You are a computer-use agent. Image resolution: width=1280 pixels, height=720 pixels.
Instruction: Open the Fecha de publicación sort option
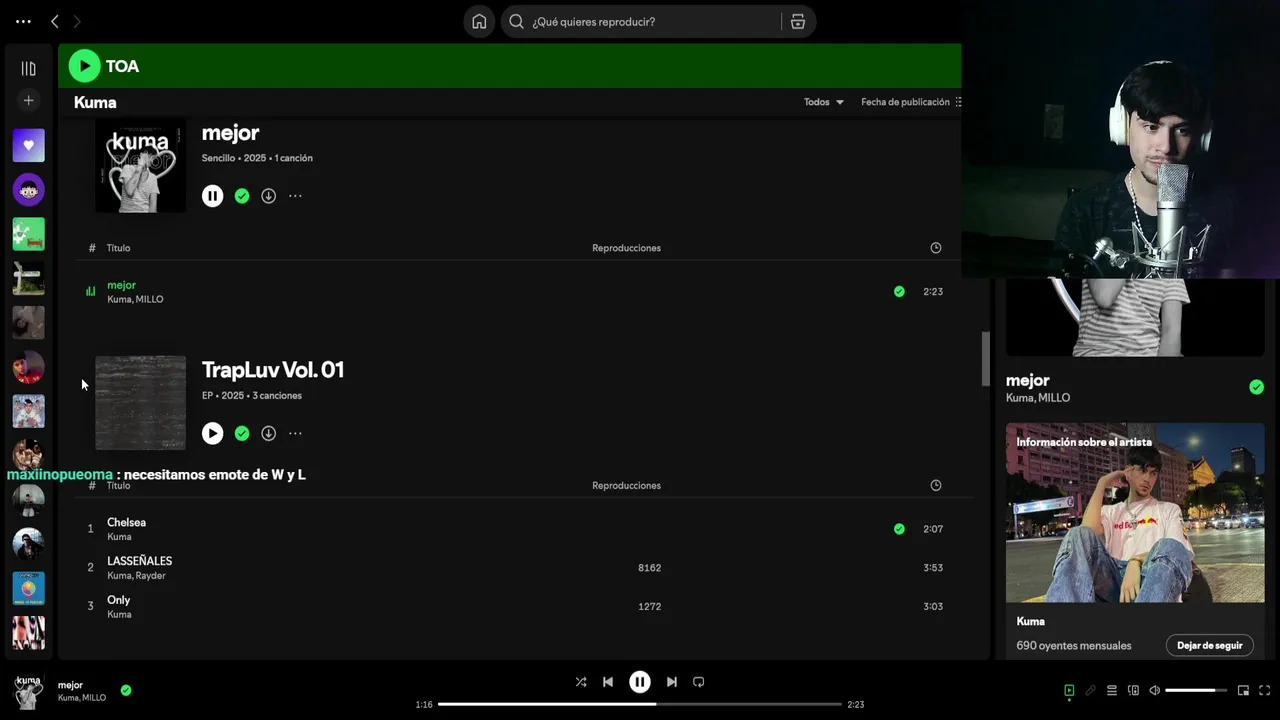click(x=911, y=102)
